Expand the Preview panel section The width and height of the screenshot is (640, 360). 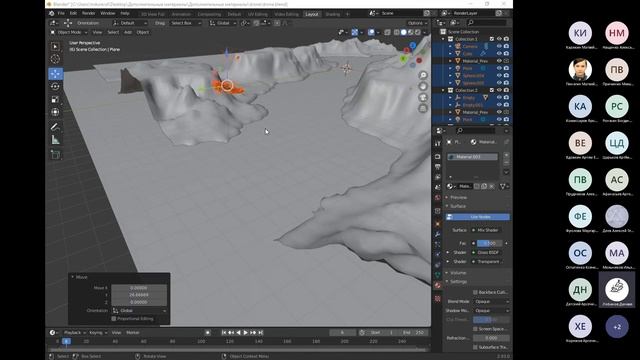(458, 197)
